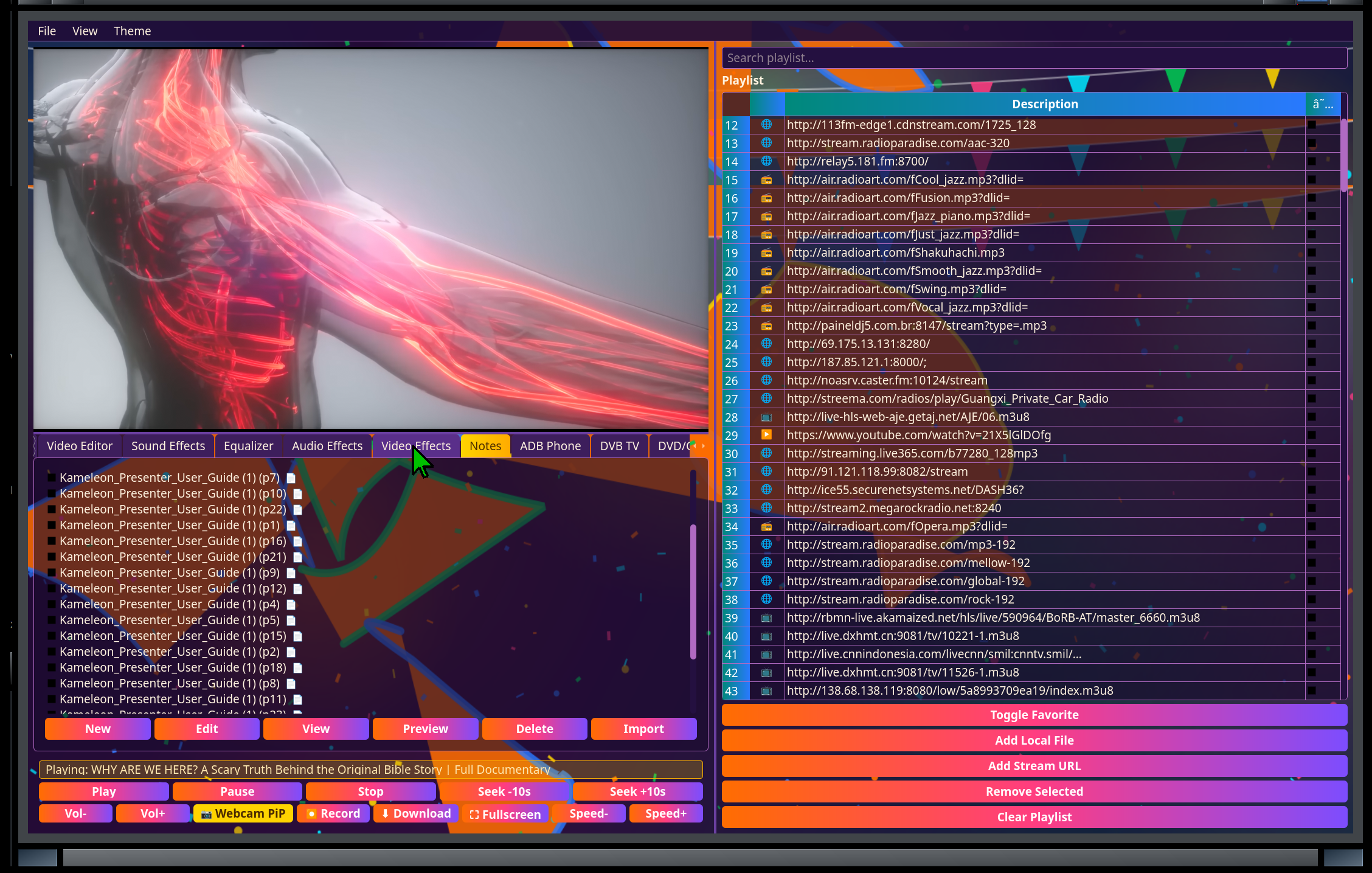Click the Description column header
The height and width of the screenshot is (873, 1372).
[1044, 104]
